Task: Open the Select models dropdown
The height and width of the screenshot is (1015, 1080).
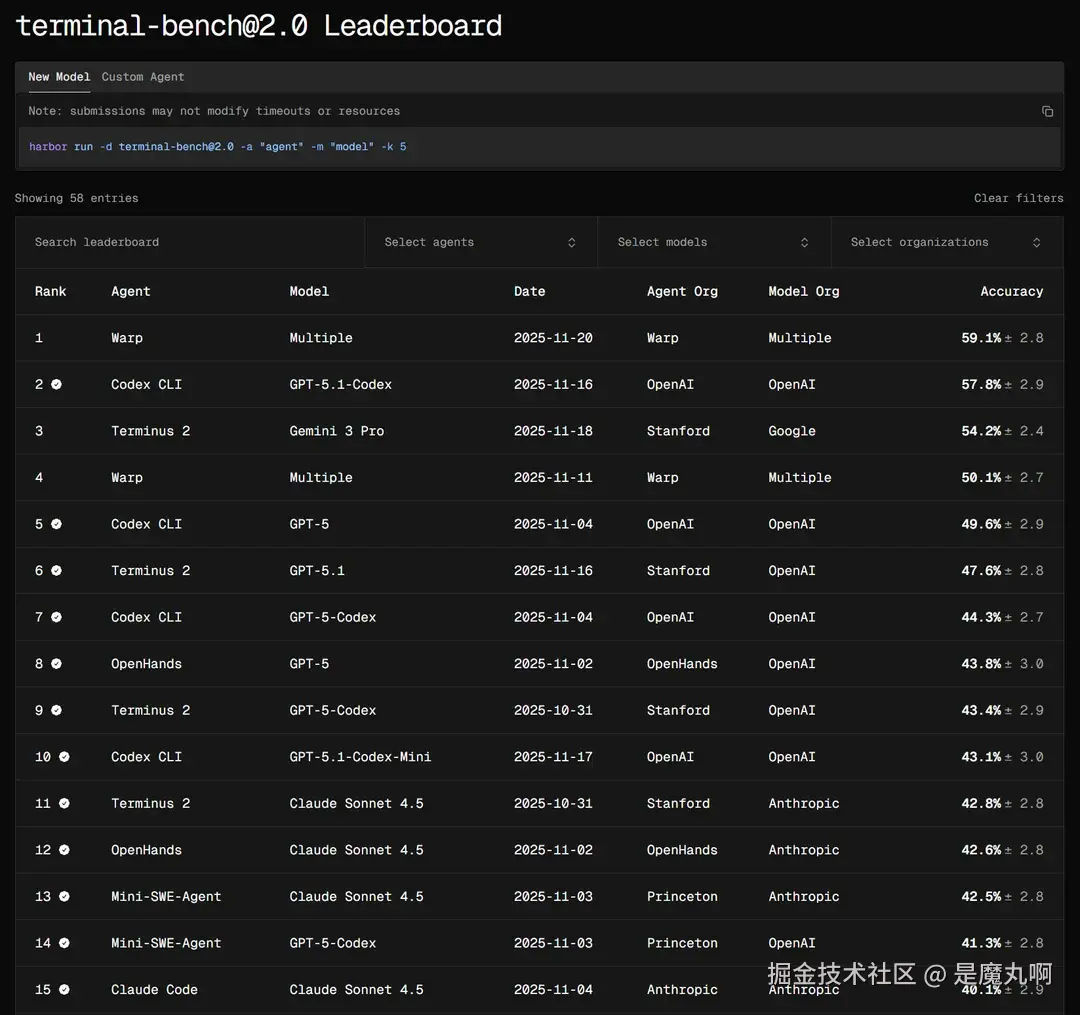Action: pyautogui.click(x=713, y=242)
